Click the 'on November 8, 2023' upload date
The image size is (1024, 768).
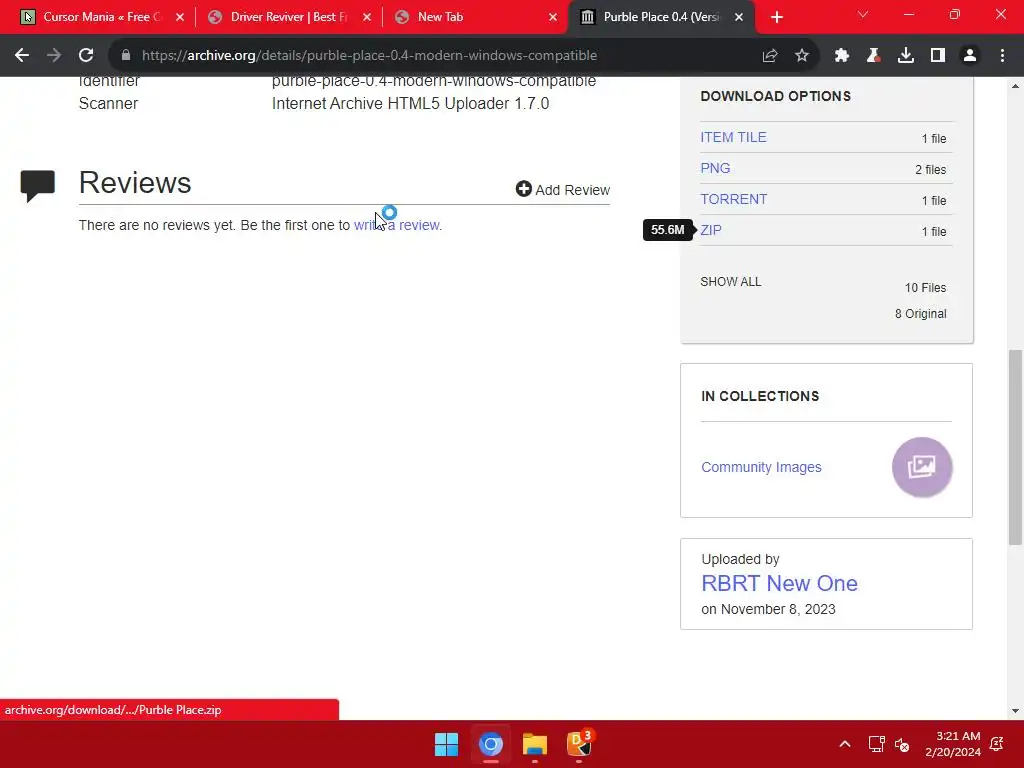coord(768,609)
